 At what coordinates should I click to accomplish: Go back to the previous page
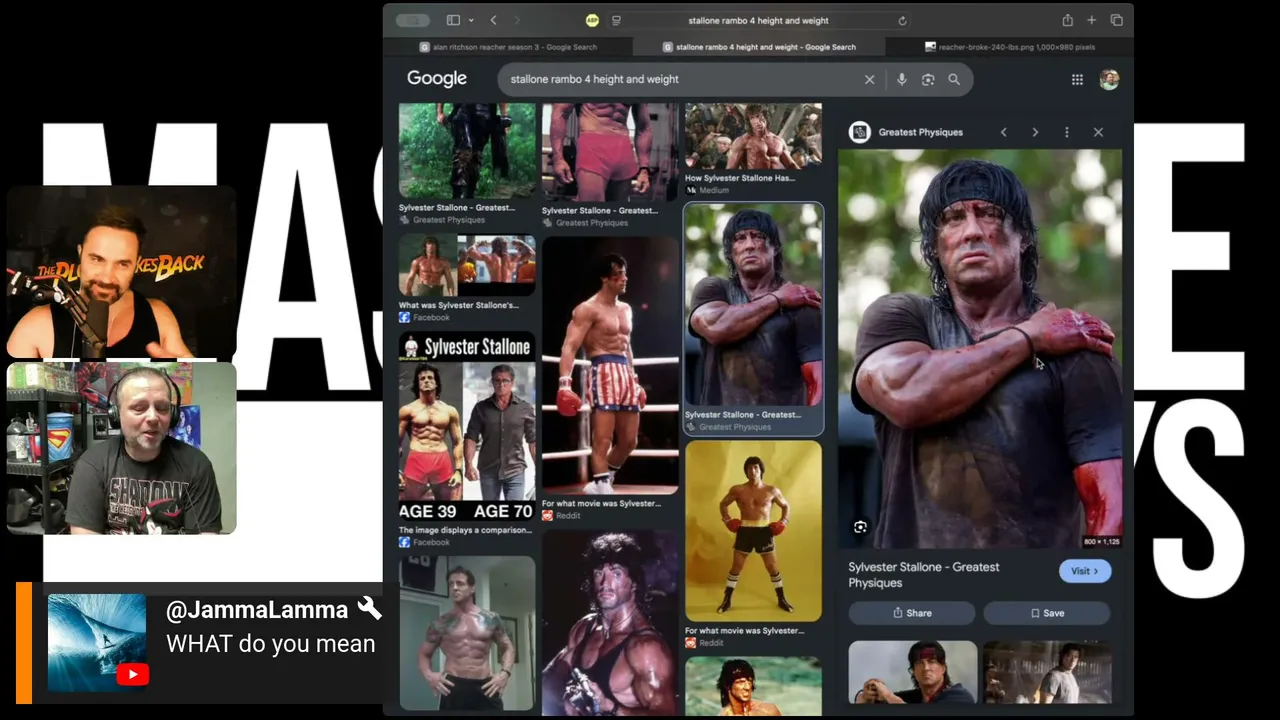pos(493,20)
